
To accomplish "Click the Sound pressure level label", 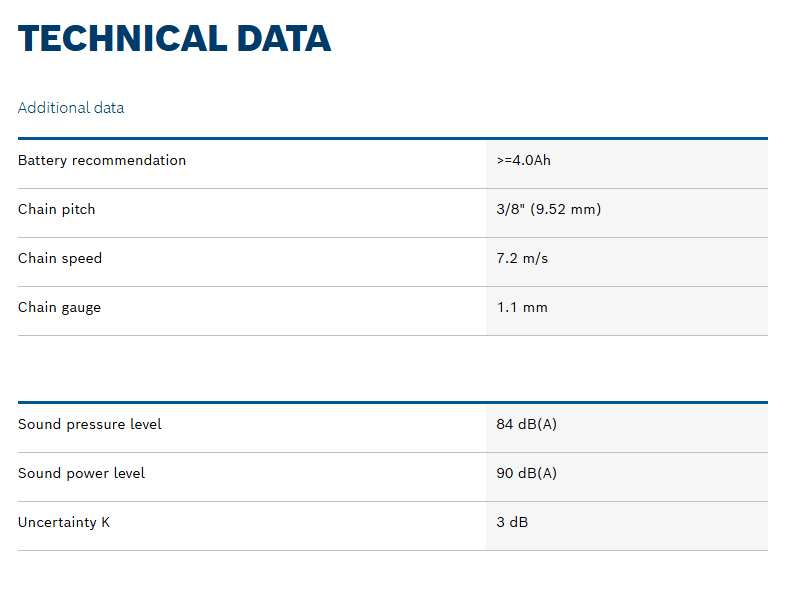I will [x=90, y=424].
